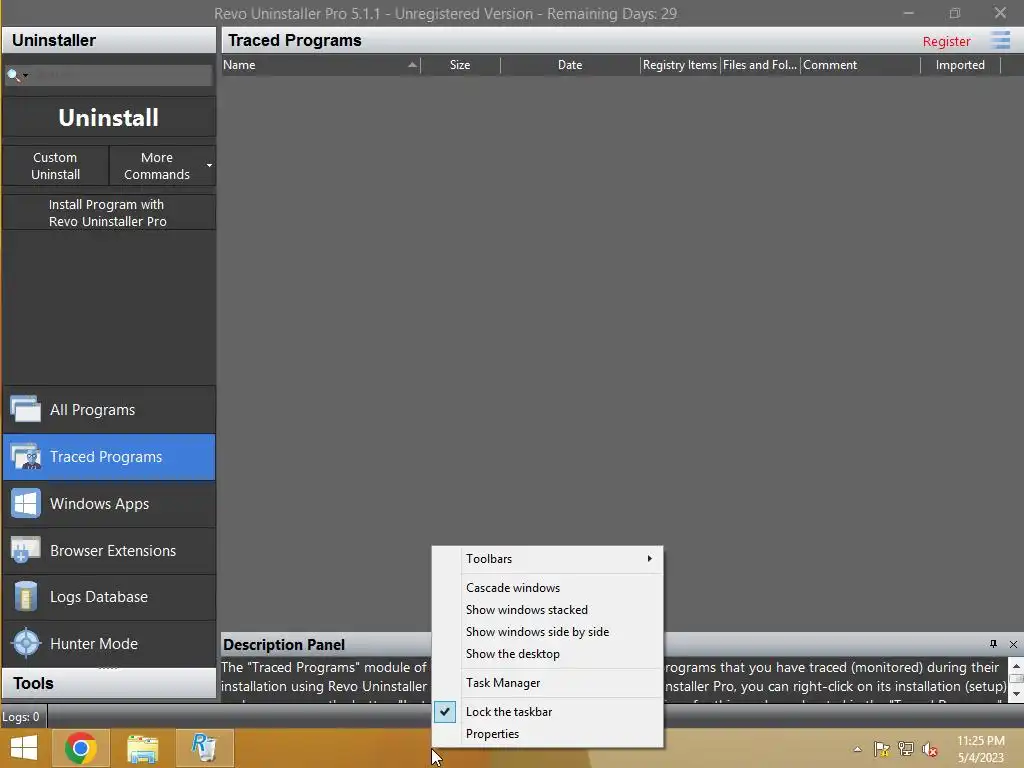Sort by the Imported column

pos(960,65)
